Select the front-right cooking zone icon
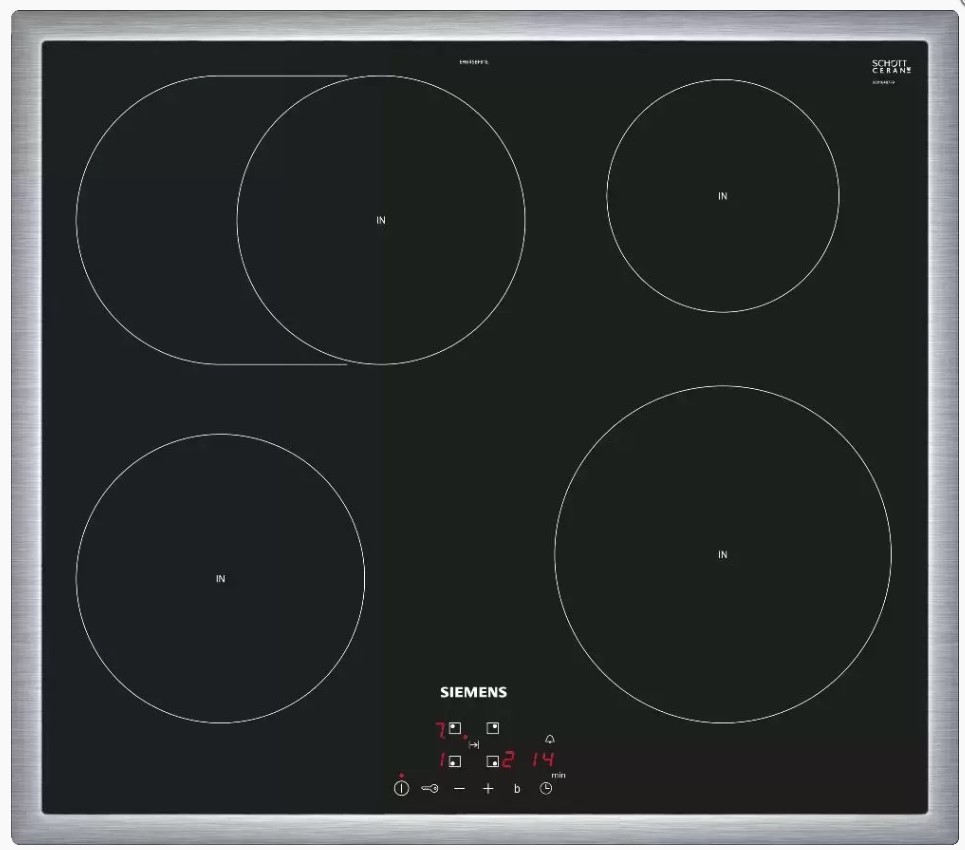Screen dimensions: 965x850 (492, 761)
